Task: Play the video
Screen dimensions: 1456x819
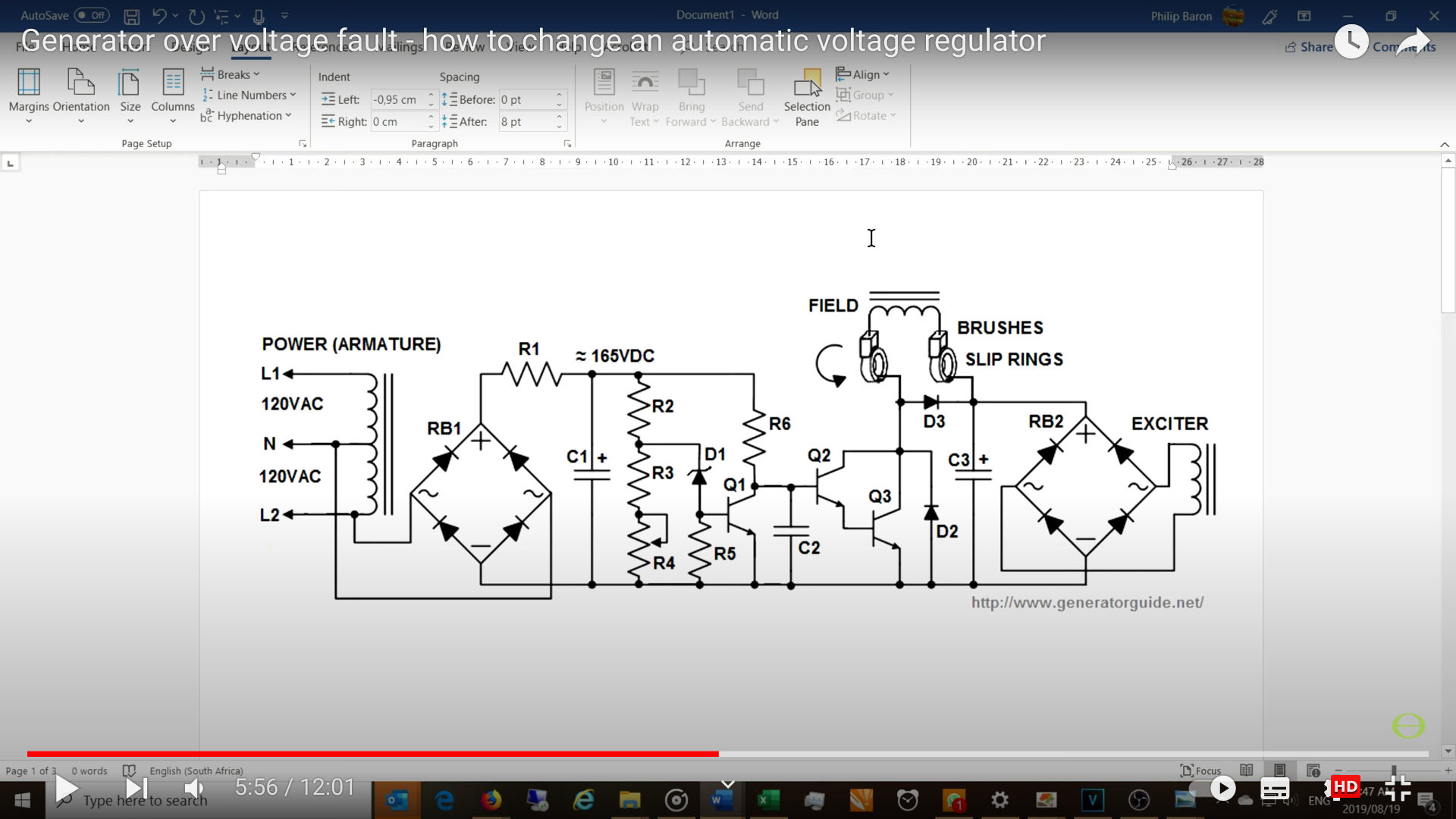Action: pos(67,789)
